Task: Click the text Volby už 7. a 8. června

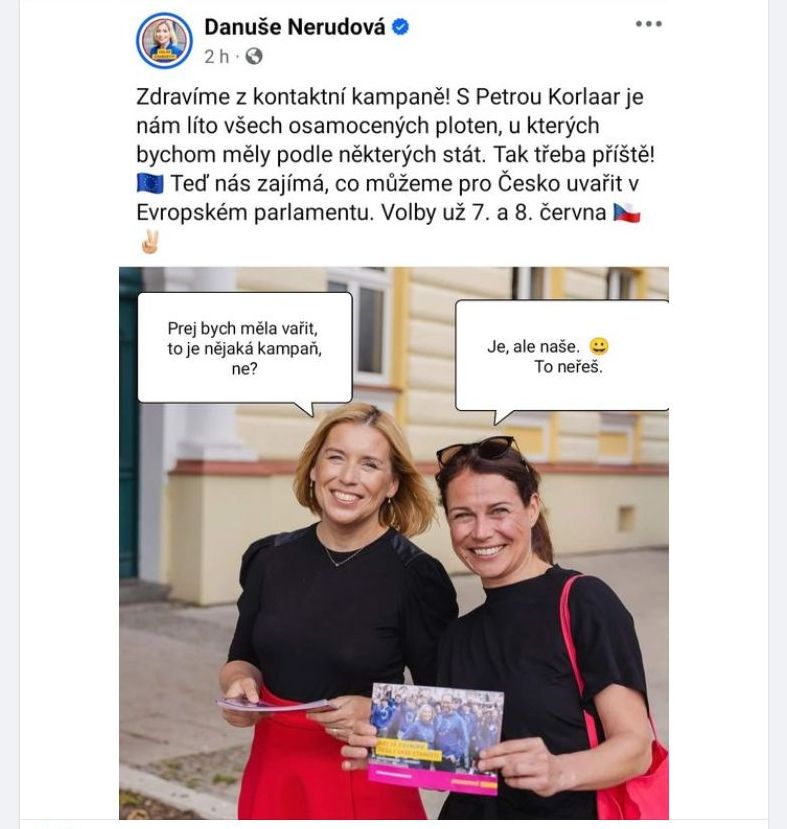Action: 494,213
